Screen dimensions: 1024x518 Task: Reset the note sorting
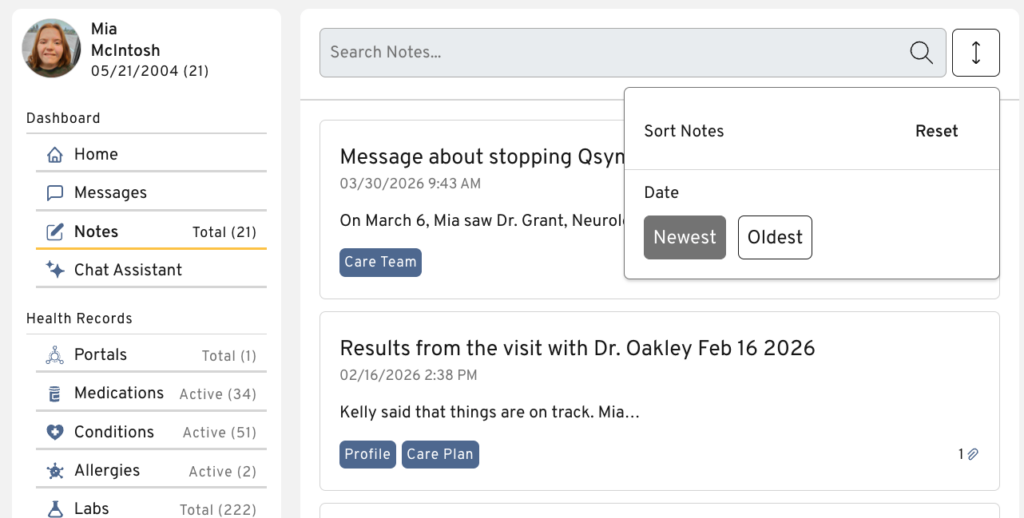pyautogui.click(x=936, y=131)
